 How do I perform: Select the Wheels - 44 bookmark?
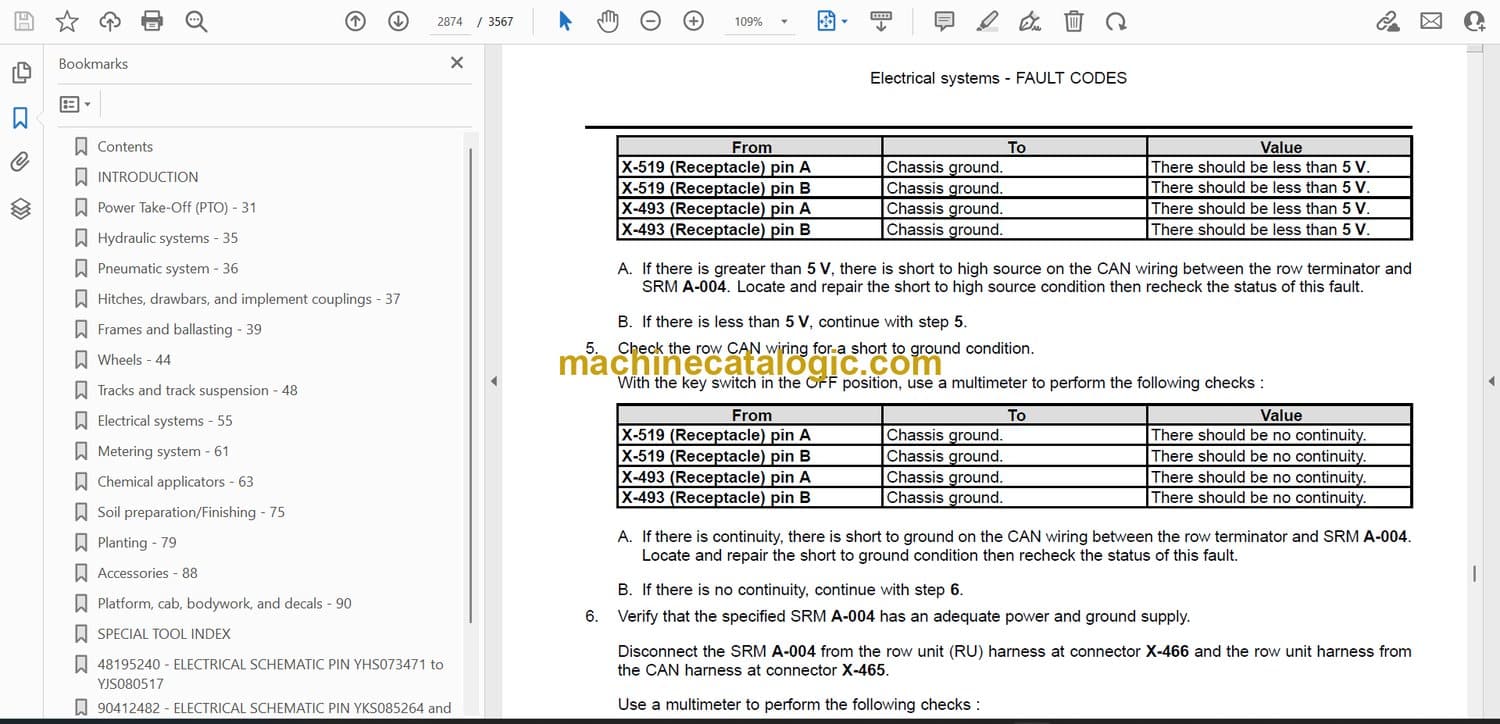[x=134, y=360]
